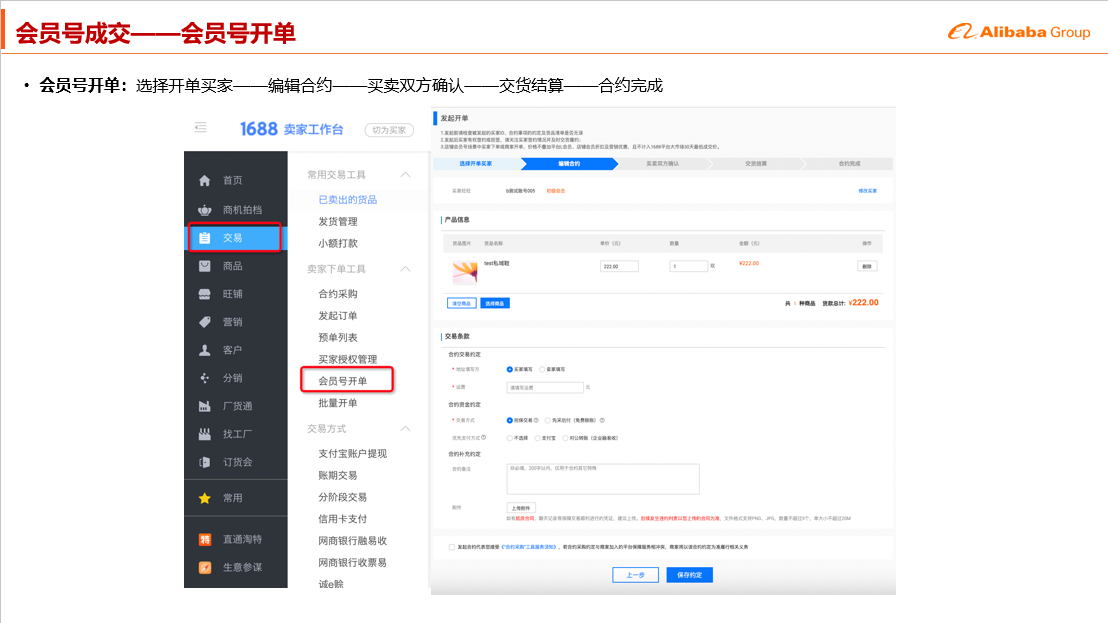Open 网商银行收票易 menu item
Image resolution: width=1108 pixels, height=623 pixels.
(353, 563)
